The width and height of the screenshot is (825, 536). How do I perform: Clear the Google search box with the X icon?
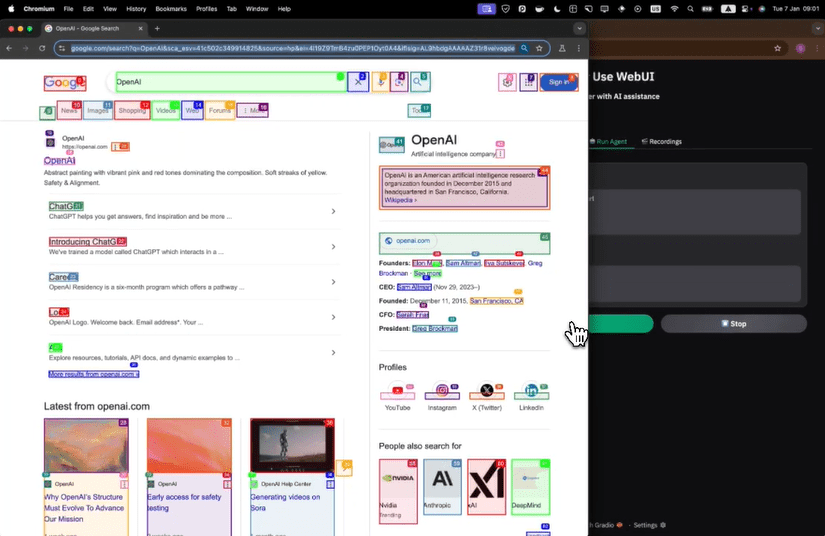358,82
